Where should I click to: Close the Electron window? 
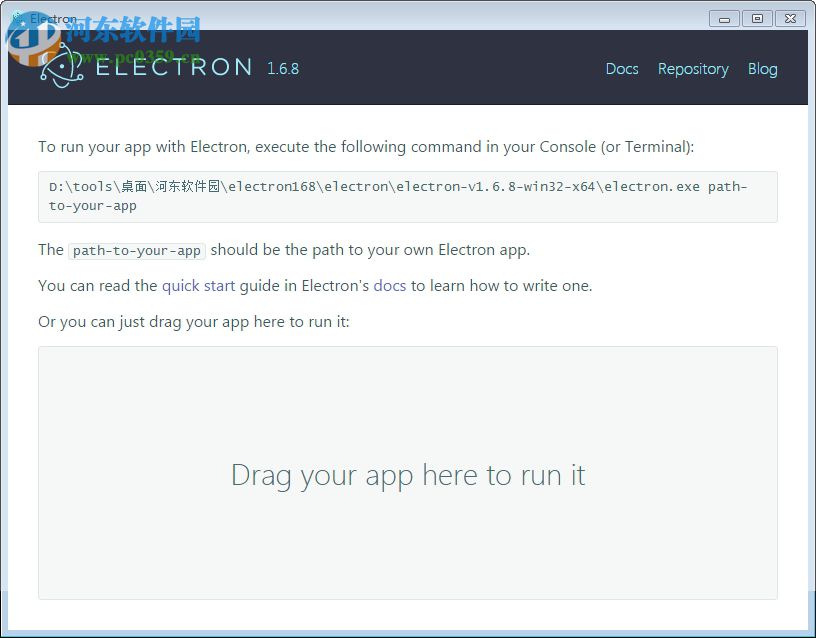click(790, 18)
